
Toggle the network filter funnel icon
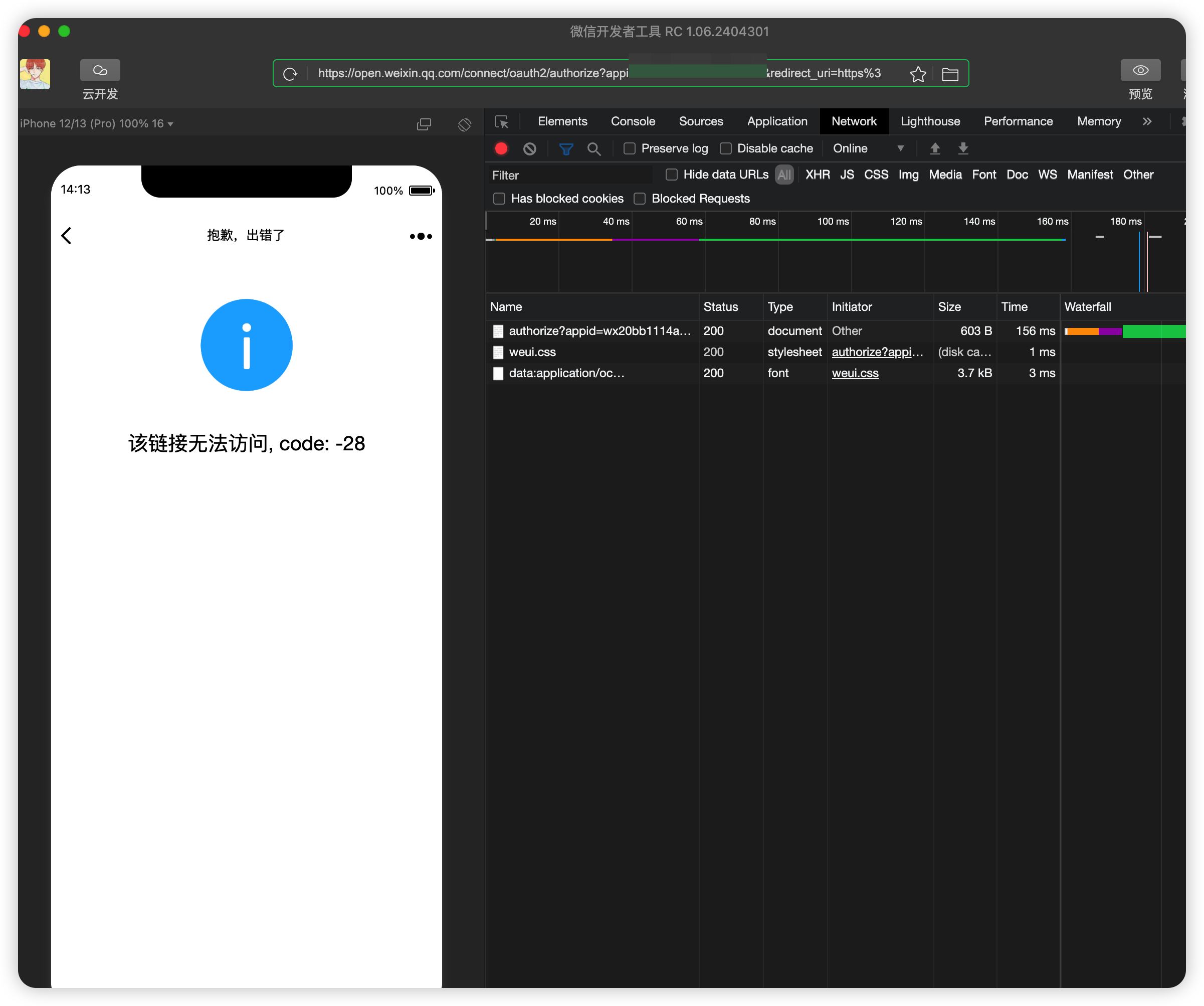click(x=566, y=148)
